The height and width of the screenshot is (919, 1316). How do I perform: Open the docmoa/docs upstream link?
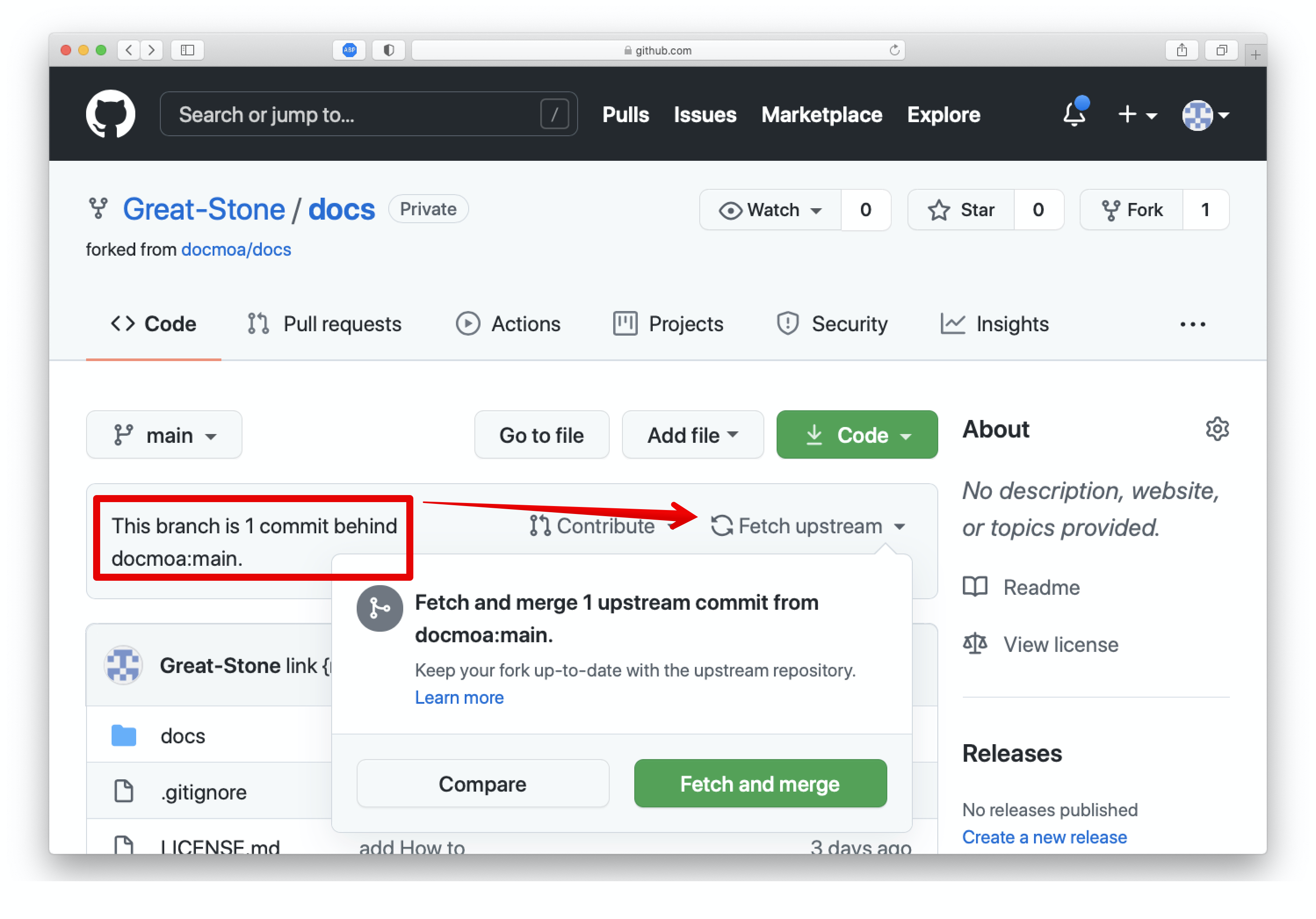(x=235, y=250)
